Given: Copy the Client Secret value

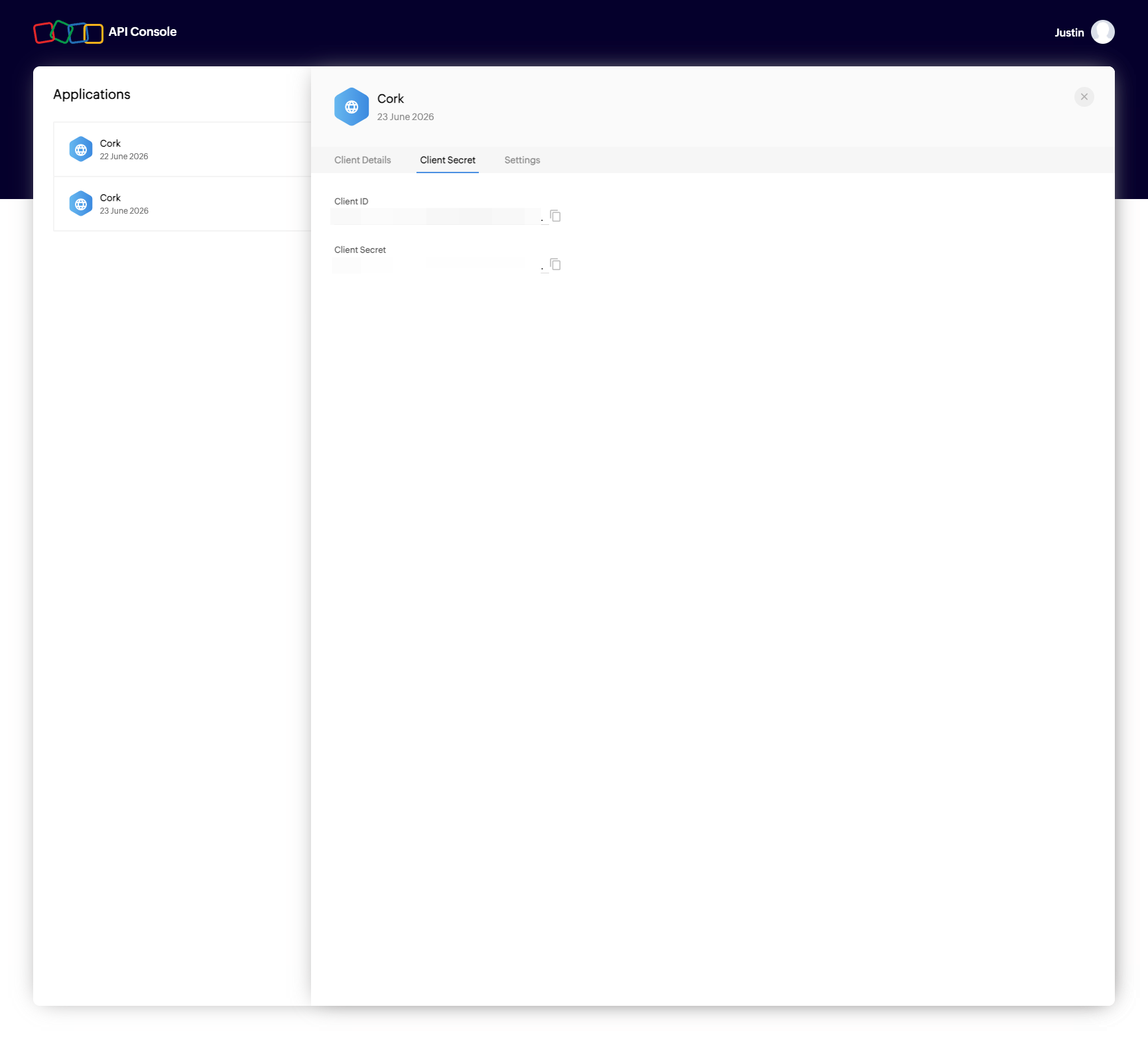Looking at the screenshot, I should (x=556, y=265).
